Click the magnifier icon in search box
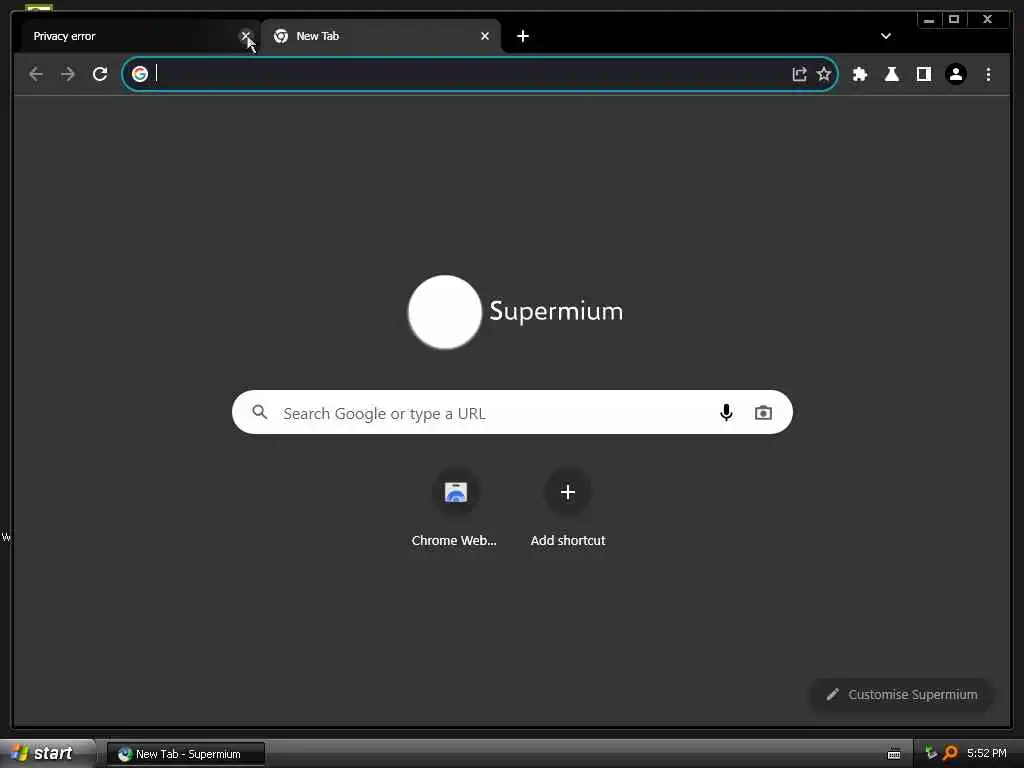1024x768 pixels. tap(260, 412)
